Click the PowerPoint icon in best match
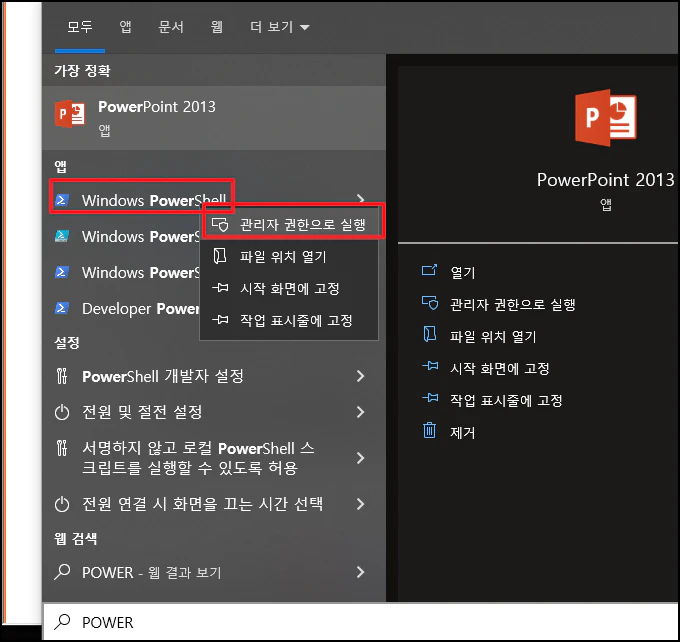Image resolution: width=680 pixels, height=642 pixels. pyautogui.click(x=70, y=114)
